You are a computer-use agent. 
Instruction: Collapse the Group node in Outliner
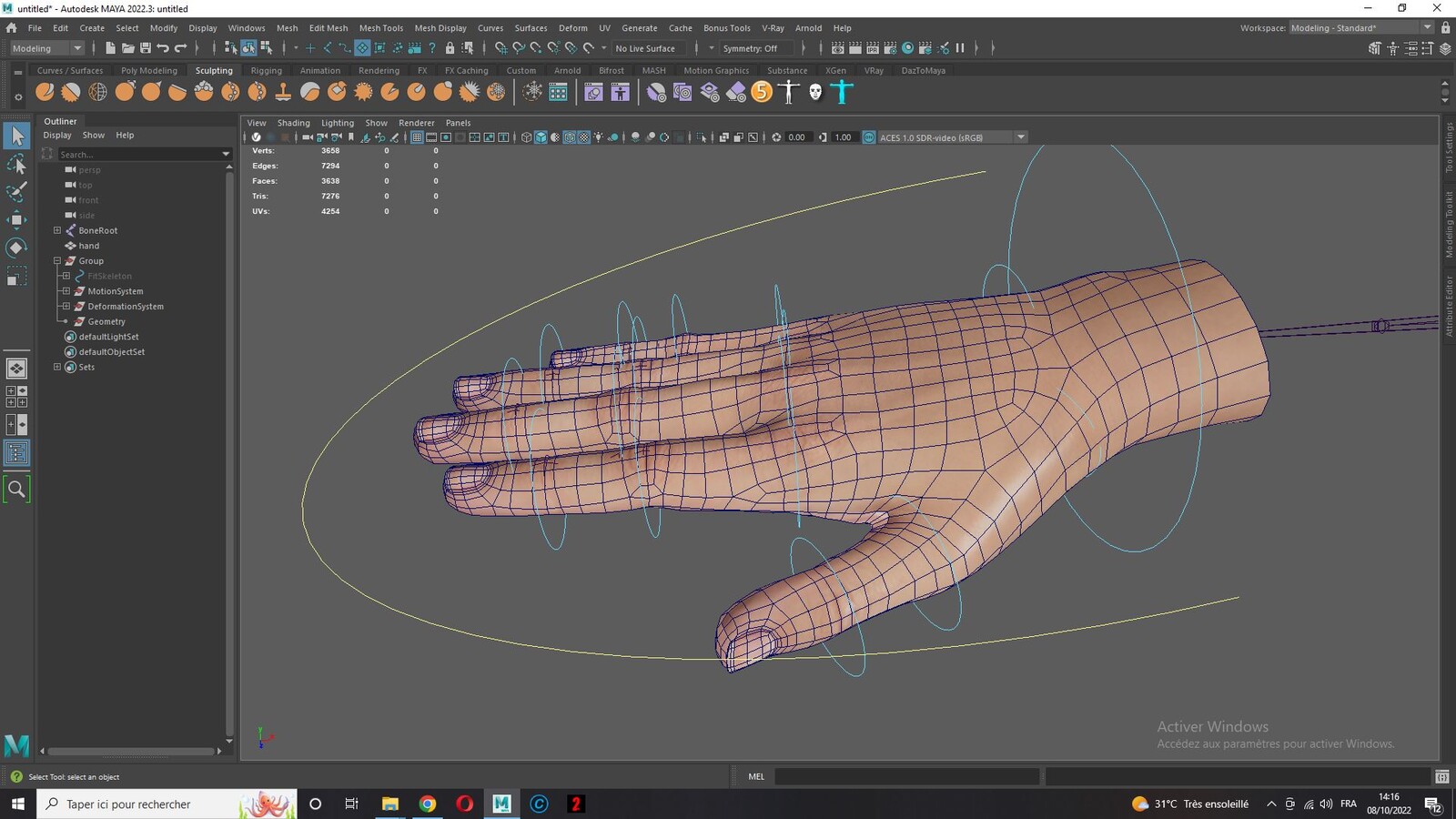(57, 261)
